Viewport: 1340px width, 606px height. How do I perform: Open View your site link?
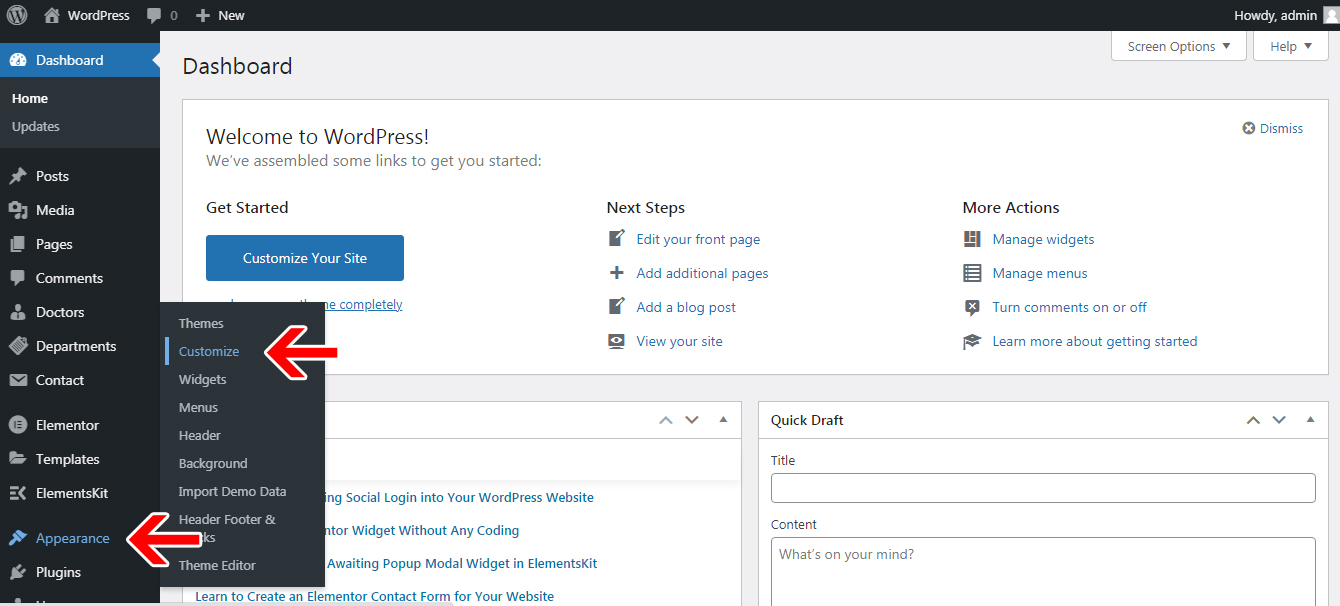679,341
